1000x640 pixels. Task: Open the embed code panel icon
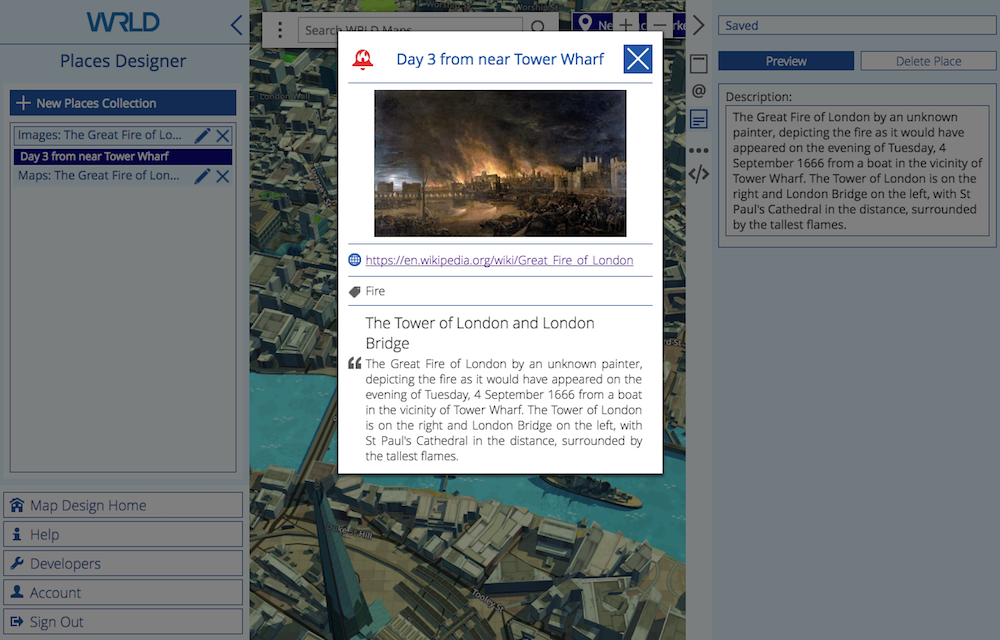pyautogui.click(x=699, y=173)
